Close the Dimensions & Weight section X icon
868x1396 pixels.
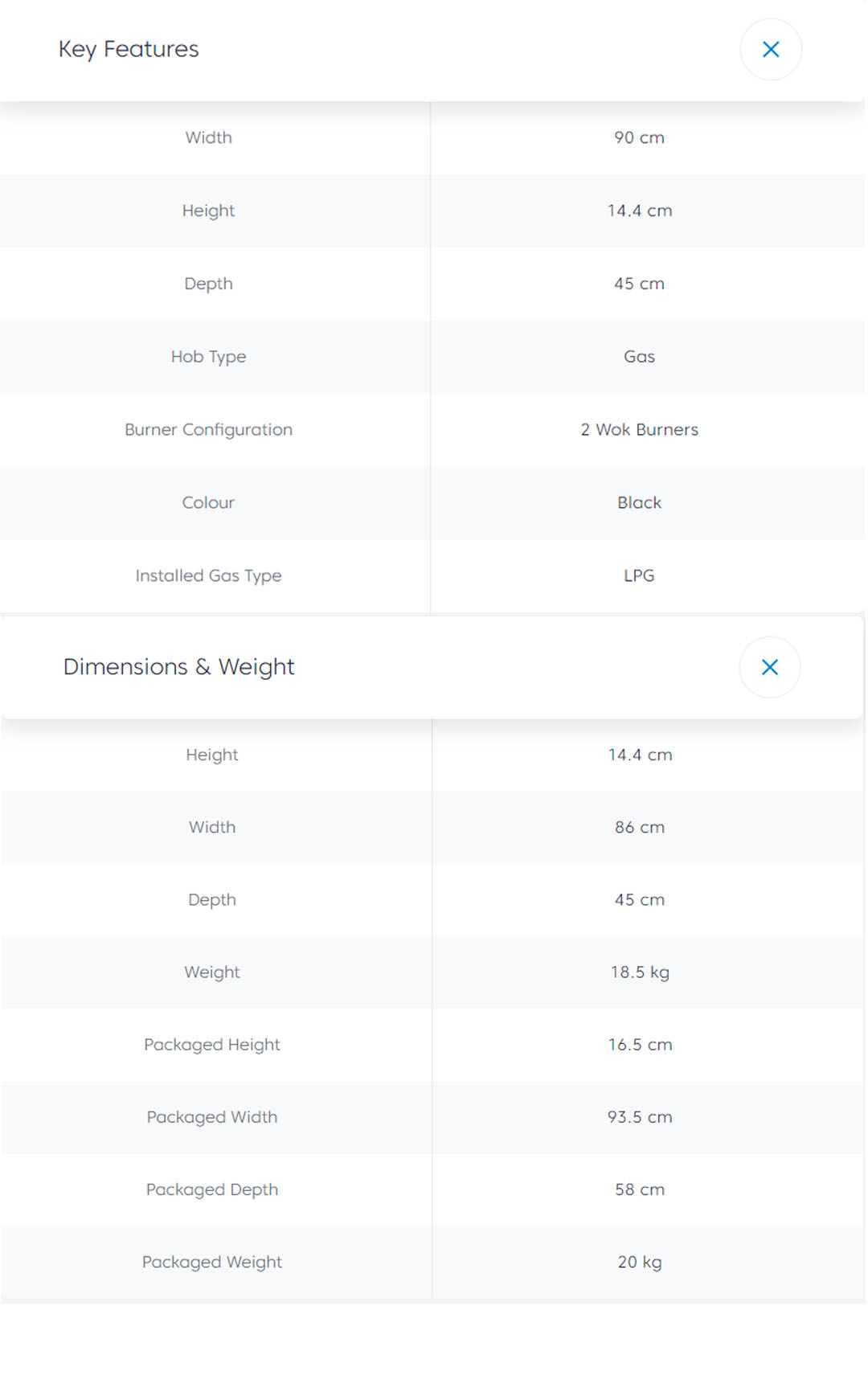(x=769, y=667)
